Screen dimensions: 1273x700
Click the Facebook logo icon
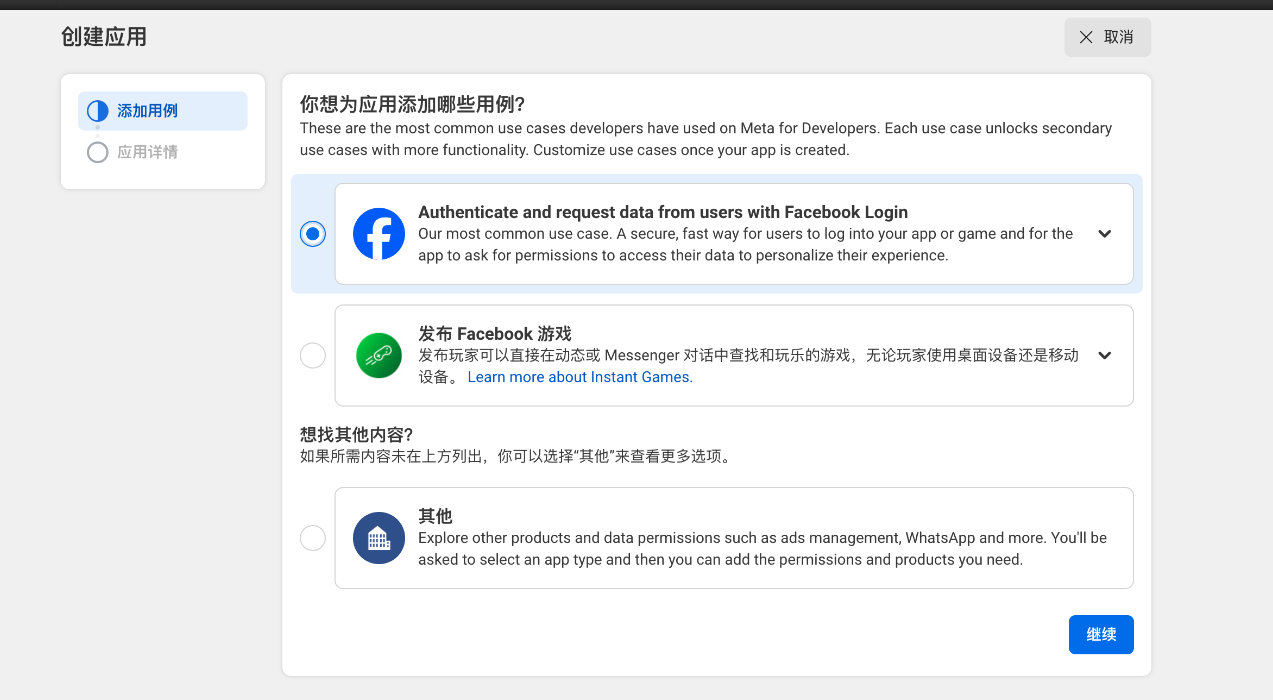coord(379,234)
